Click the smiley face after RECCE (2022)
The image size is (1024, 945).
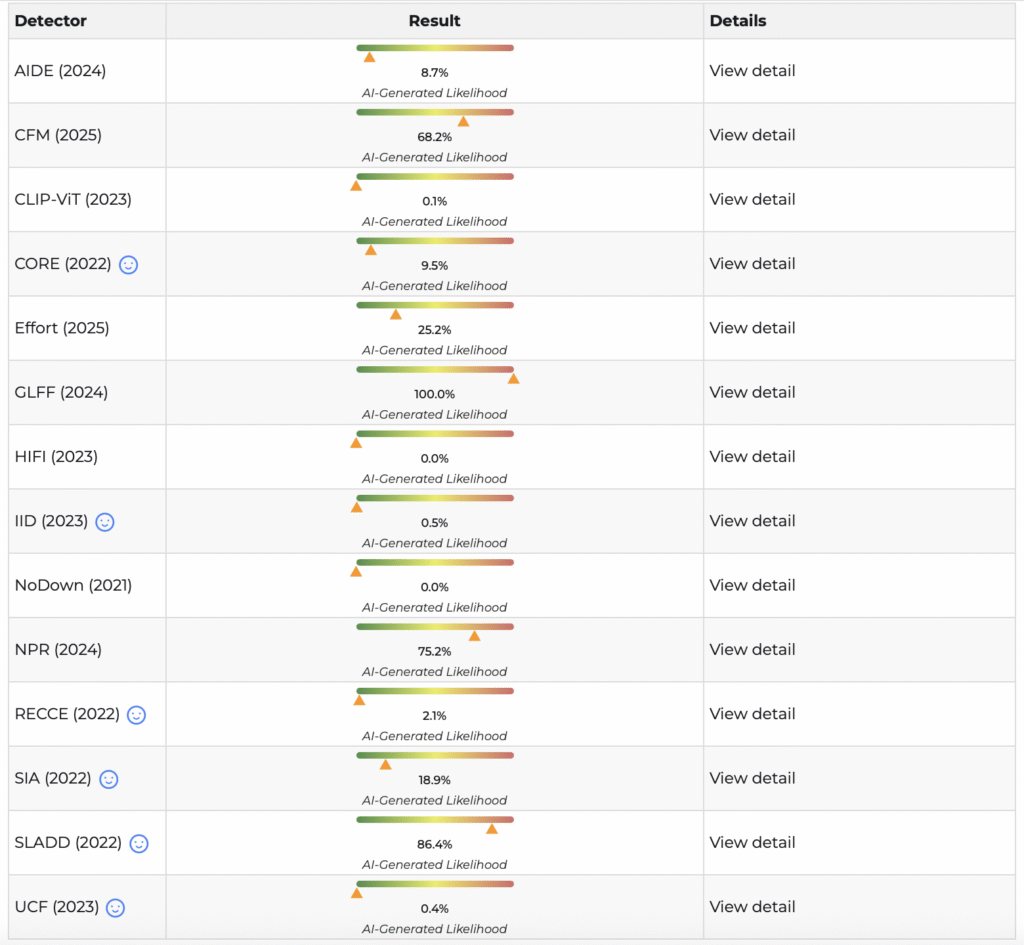click(136, 714)
